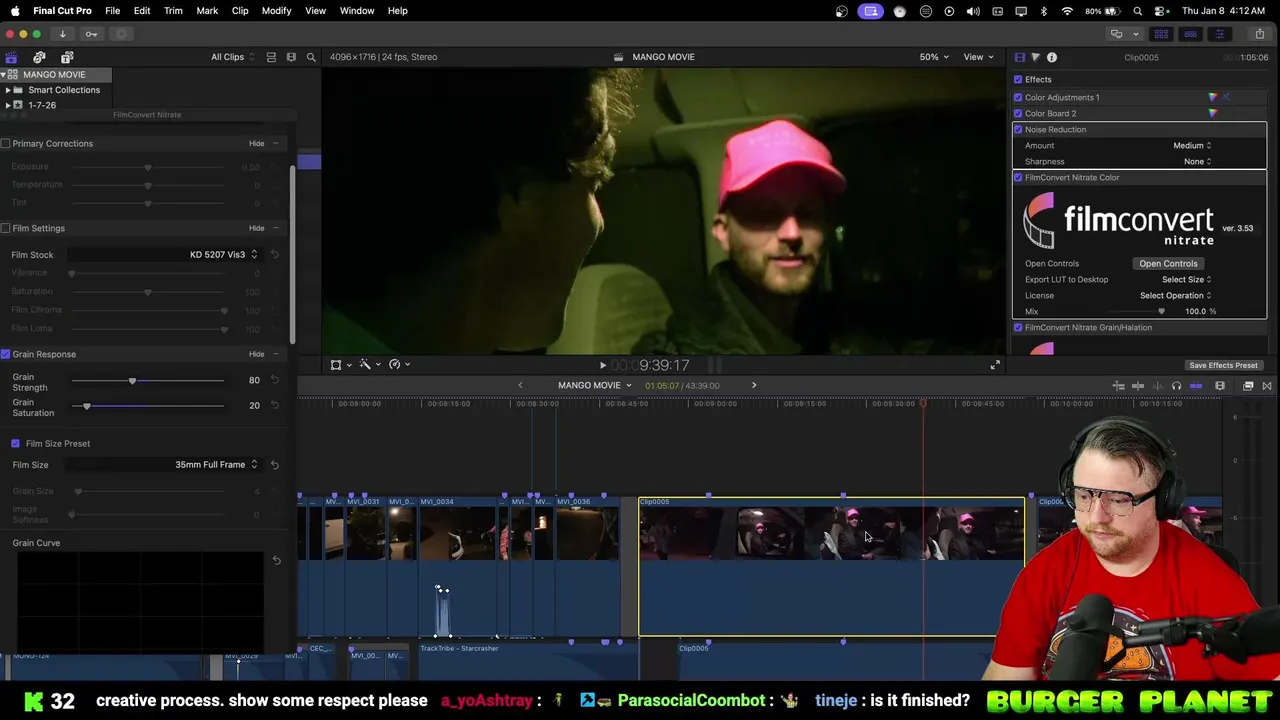The width and height of the screenshot is (1280, 720).
Task: Click the Import Media arrow icon
Action: click(x=62, y=34)
